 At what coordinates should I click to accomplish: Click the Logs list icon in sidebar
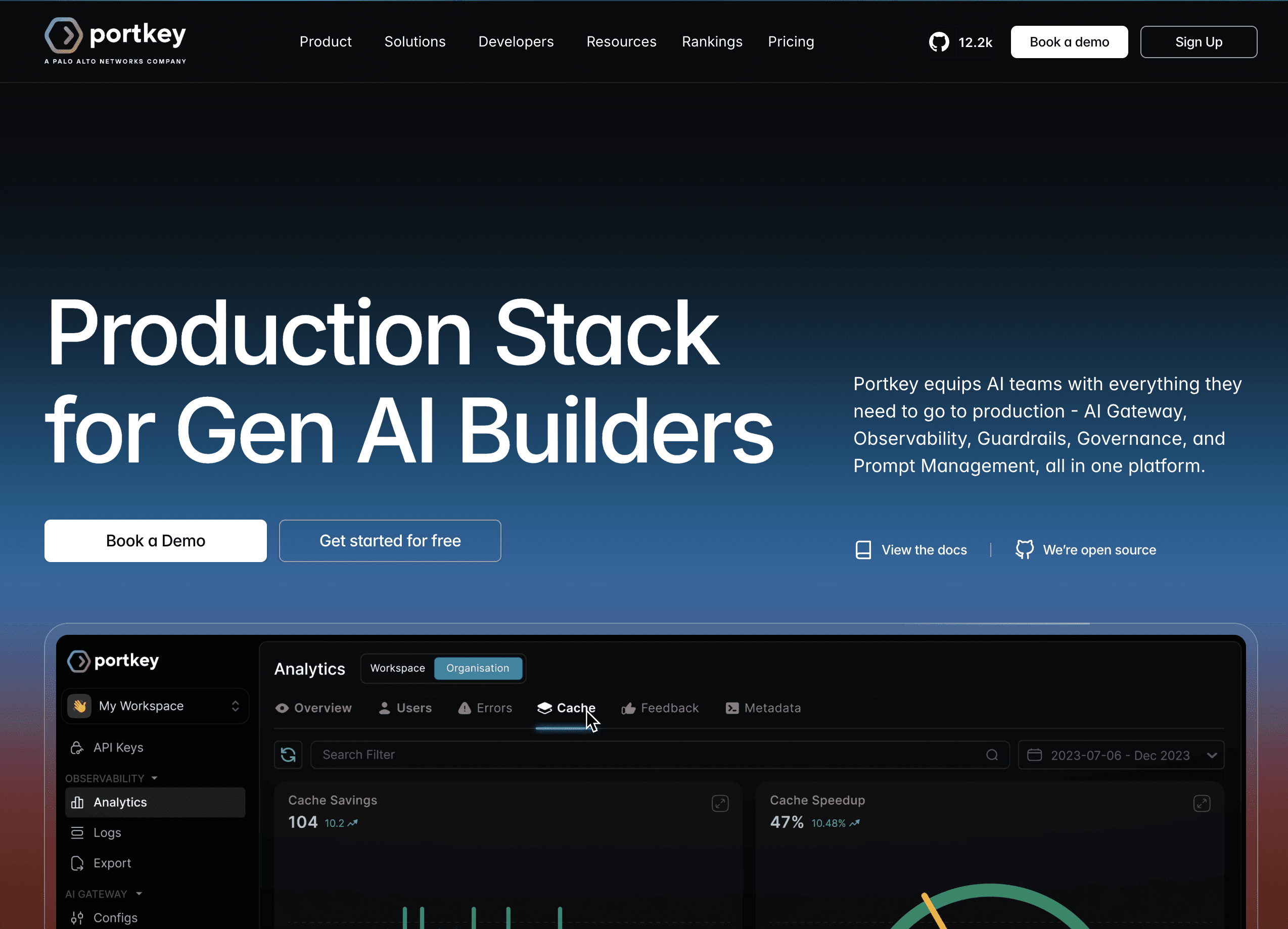[x=77, y=832]
